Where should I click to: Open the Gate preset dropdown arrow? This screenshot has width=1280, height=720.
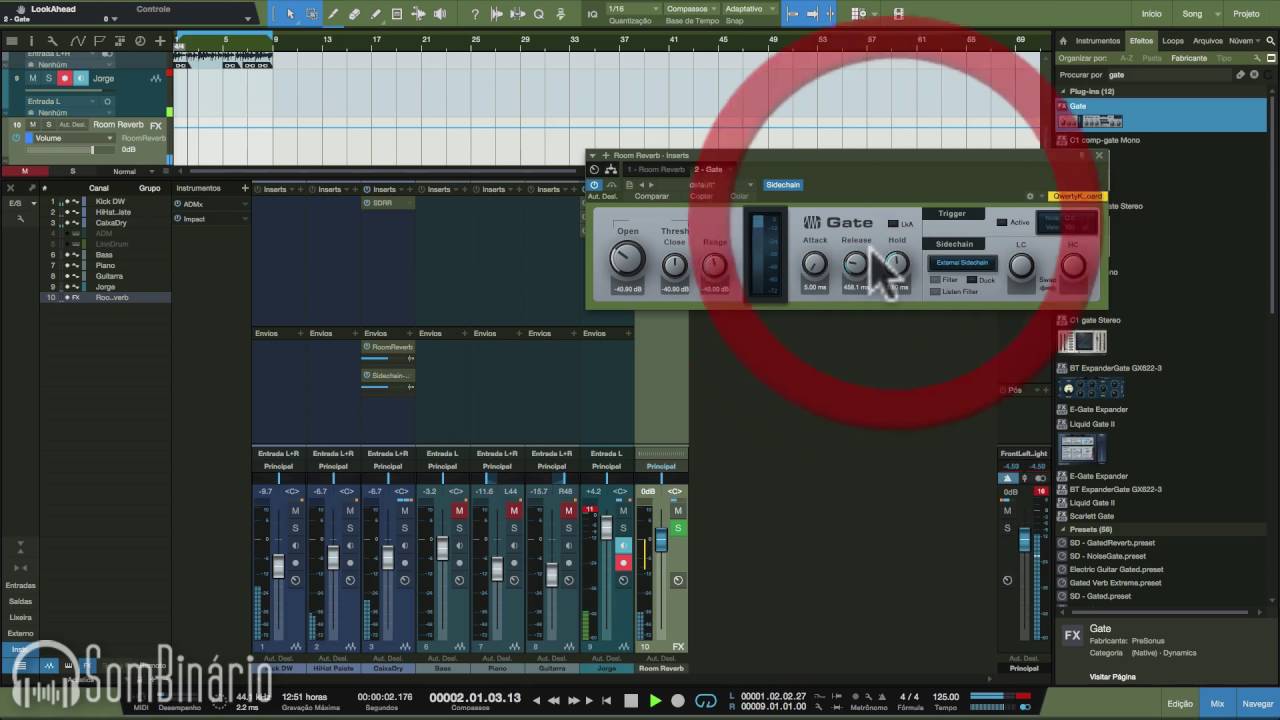(x=750, y=184)
